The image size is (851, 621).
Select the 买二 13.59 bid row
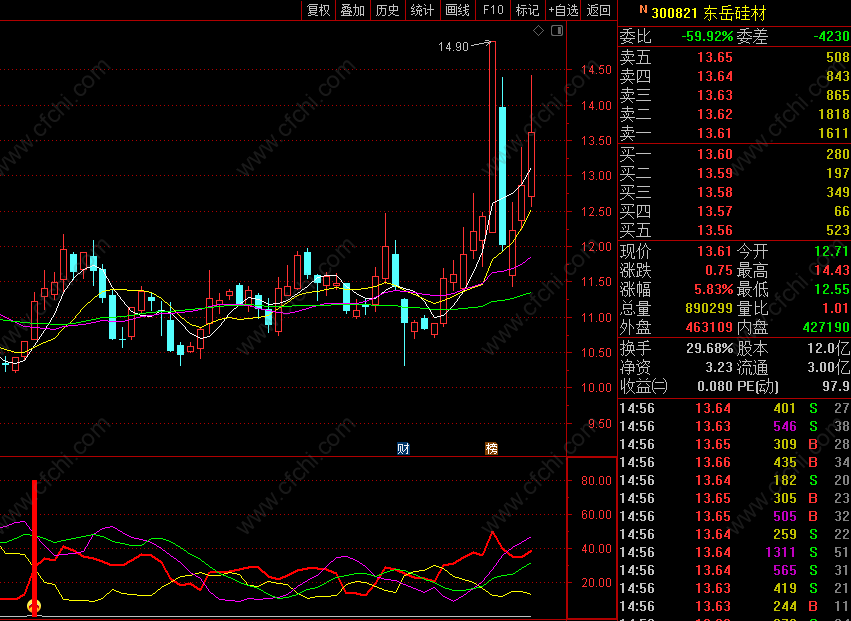tap(735, 173)
